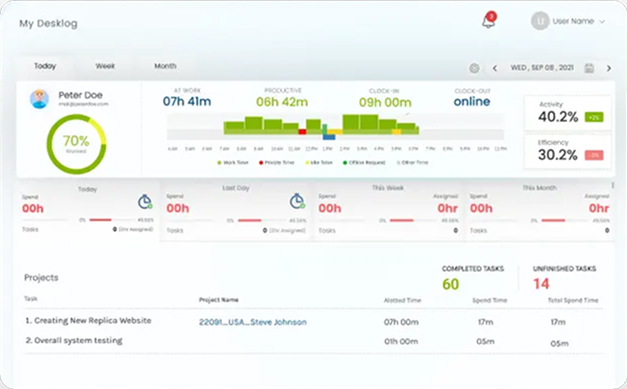Click the Activity 40.2% card

pyautogui.click(x=567, y=113)
